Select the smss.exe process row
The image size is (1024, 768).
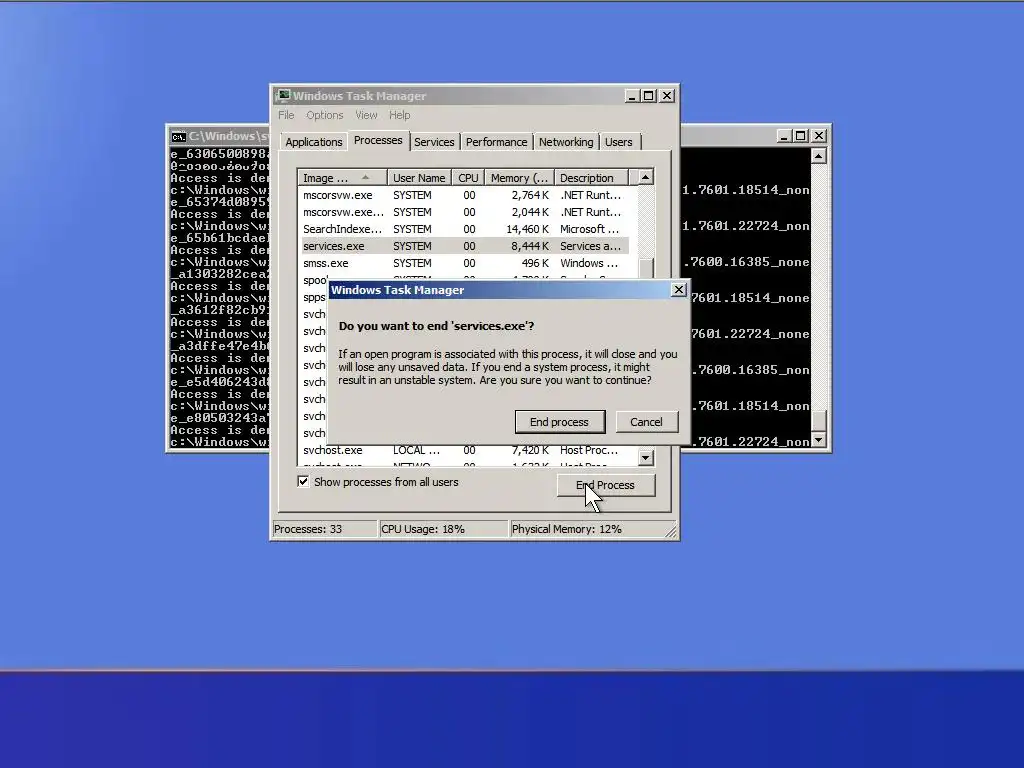coord(464,263)
